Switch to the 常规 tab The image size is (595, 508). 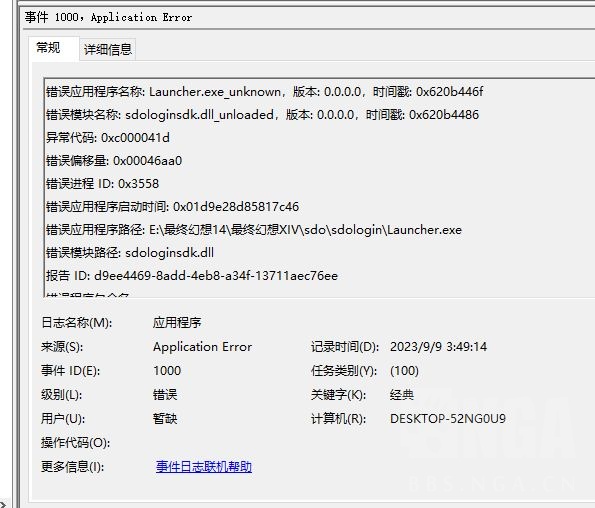click(x=48, y=48)
